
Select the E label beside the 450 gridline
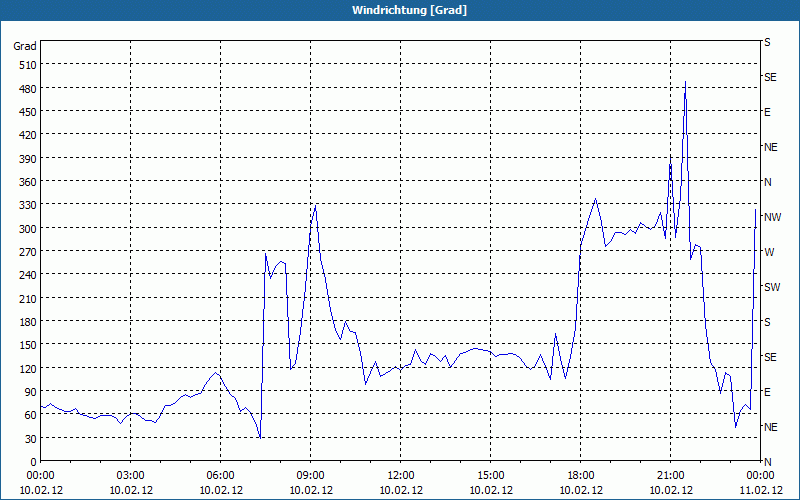coord(767,112)
